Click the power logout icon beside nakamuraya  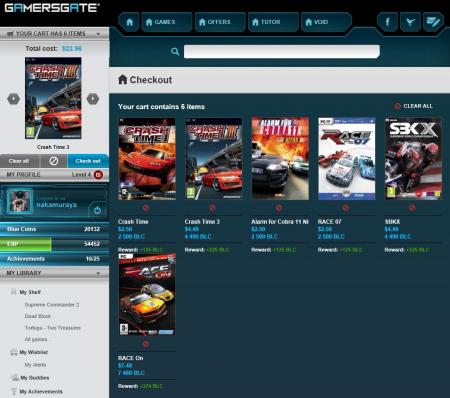point(97,210)
